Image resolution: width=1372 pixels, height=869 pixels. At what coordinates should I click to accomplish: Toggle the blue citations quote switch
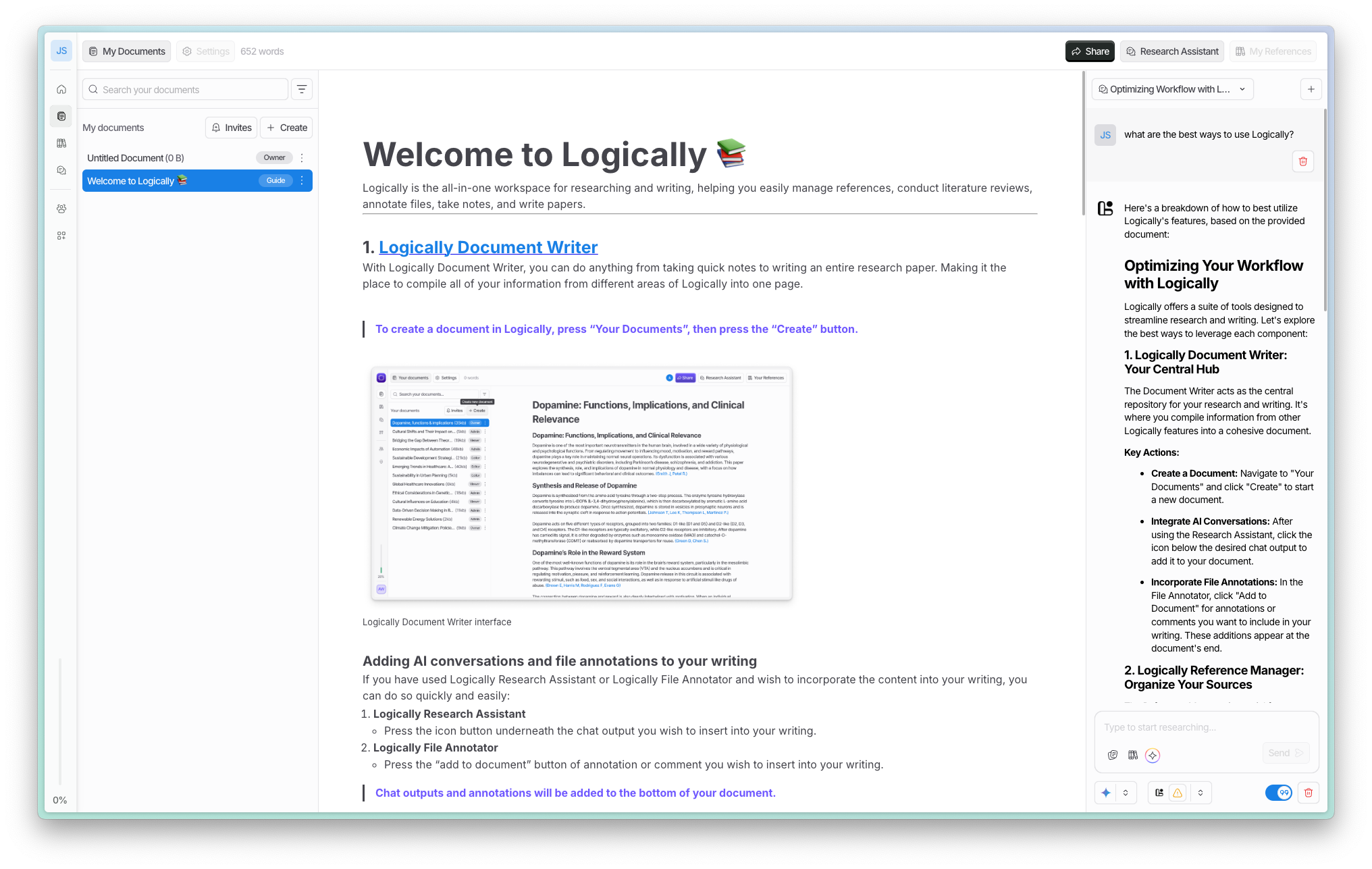pyautogui.click(x=1278, y=793)
